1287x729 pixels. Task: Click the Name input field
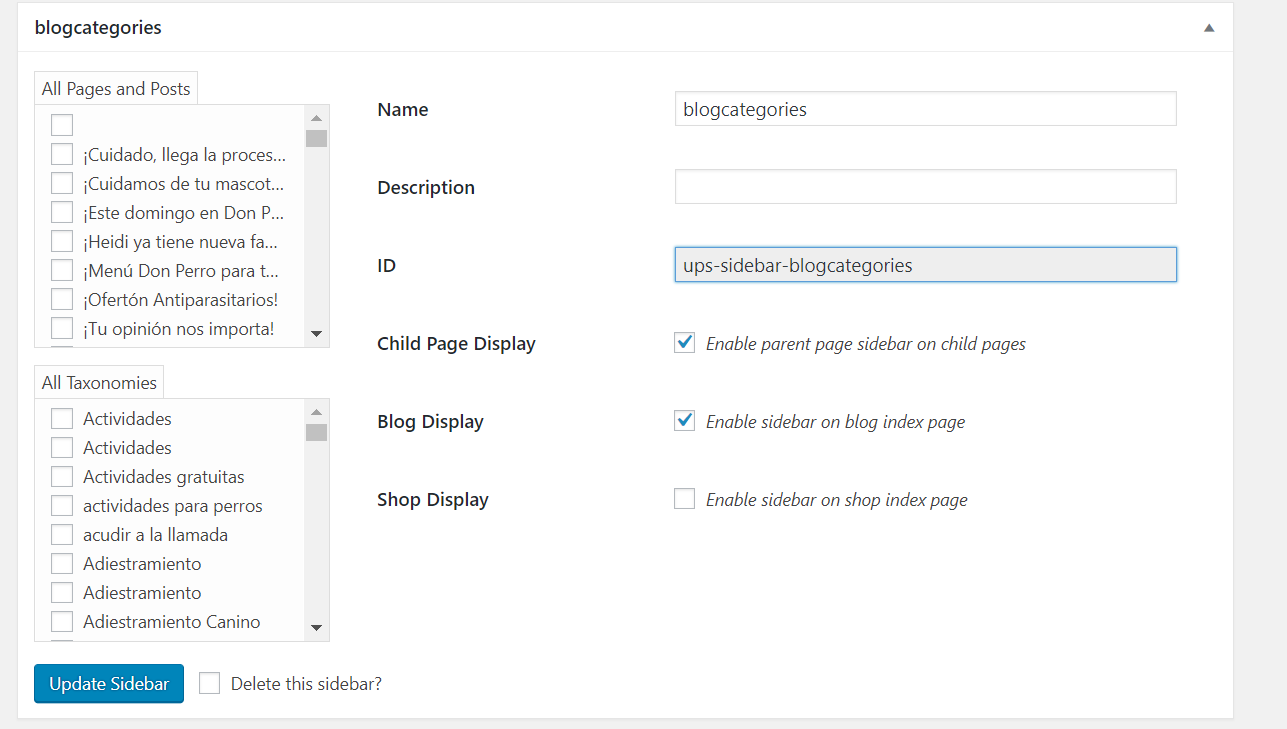coord(925,109)
